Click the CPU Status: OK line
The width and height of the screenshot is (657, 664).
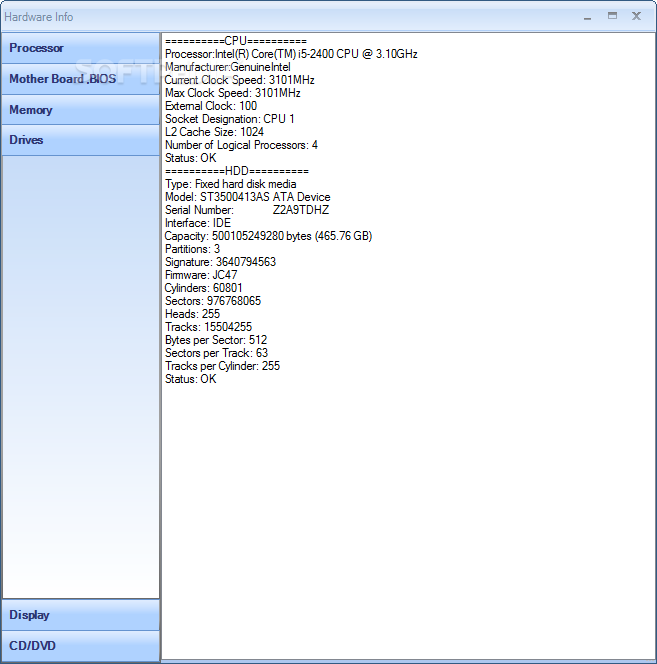[x=191, y=158]
